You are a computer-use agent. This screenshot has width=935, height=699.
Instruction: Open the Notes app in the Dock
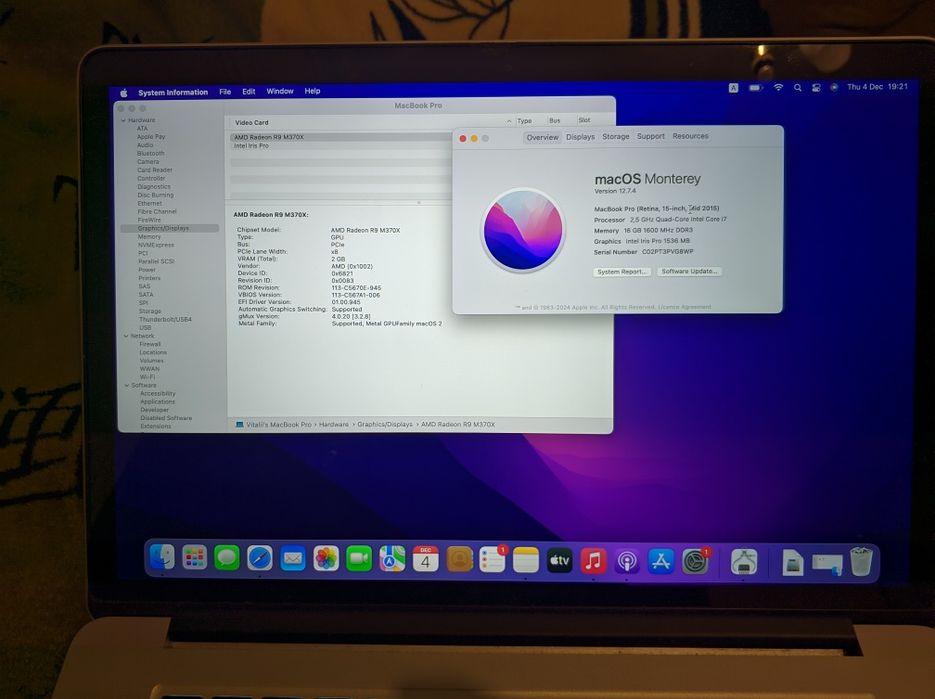pyautogui.click(x=526, y=560)
